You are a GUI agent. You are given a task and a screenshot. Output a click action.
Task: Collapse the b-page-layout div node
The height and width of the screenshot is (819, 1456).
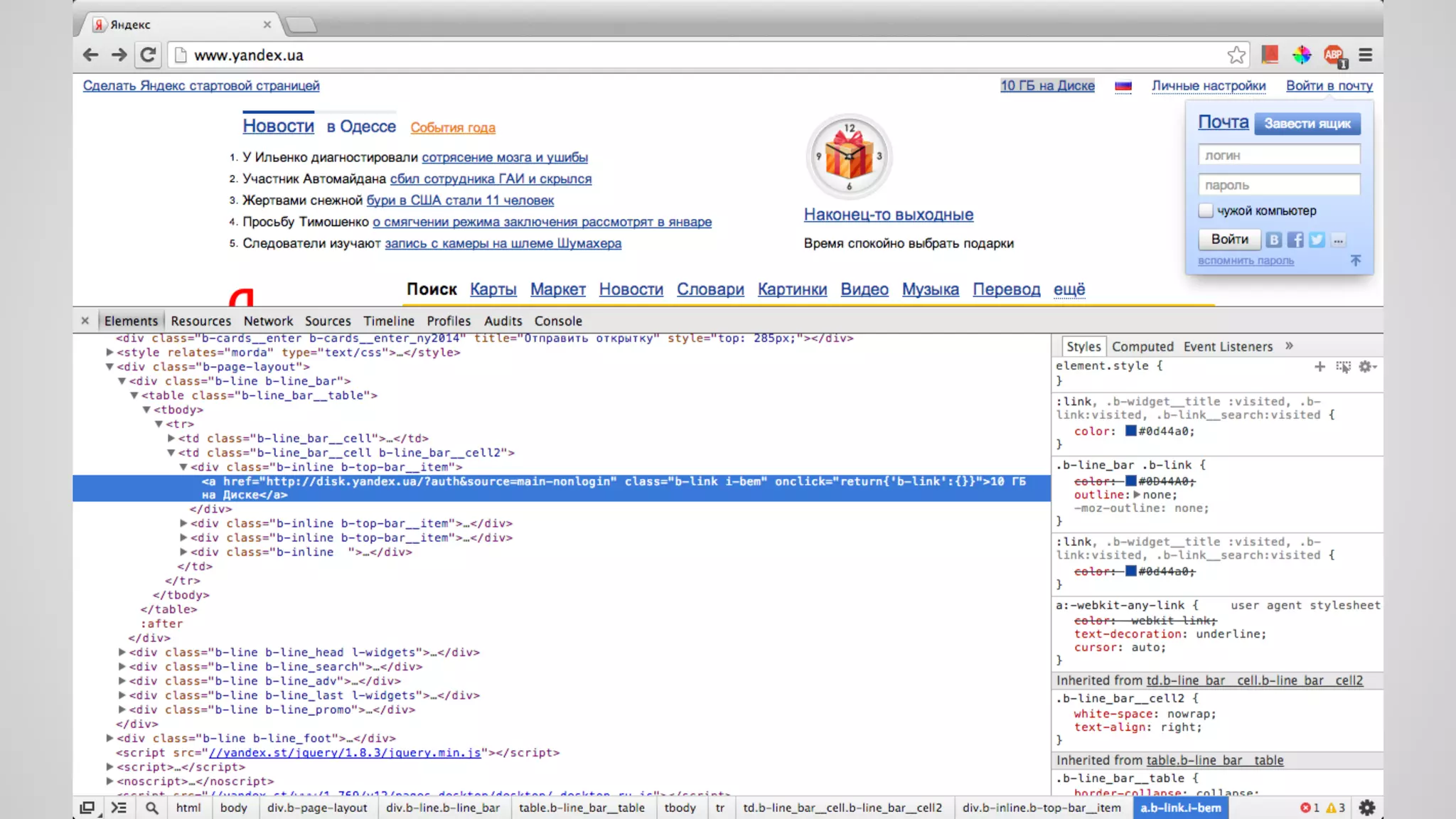pos(109,367)
